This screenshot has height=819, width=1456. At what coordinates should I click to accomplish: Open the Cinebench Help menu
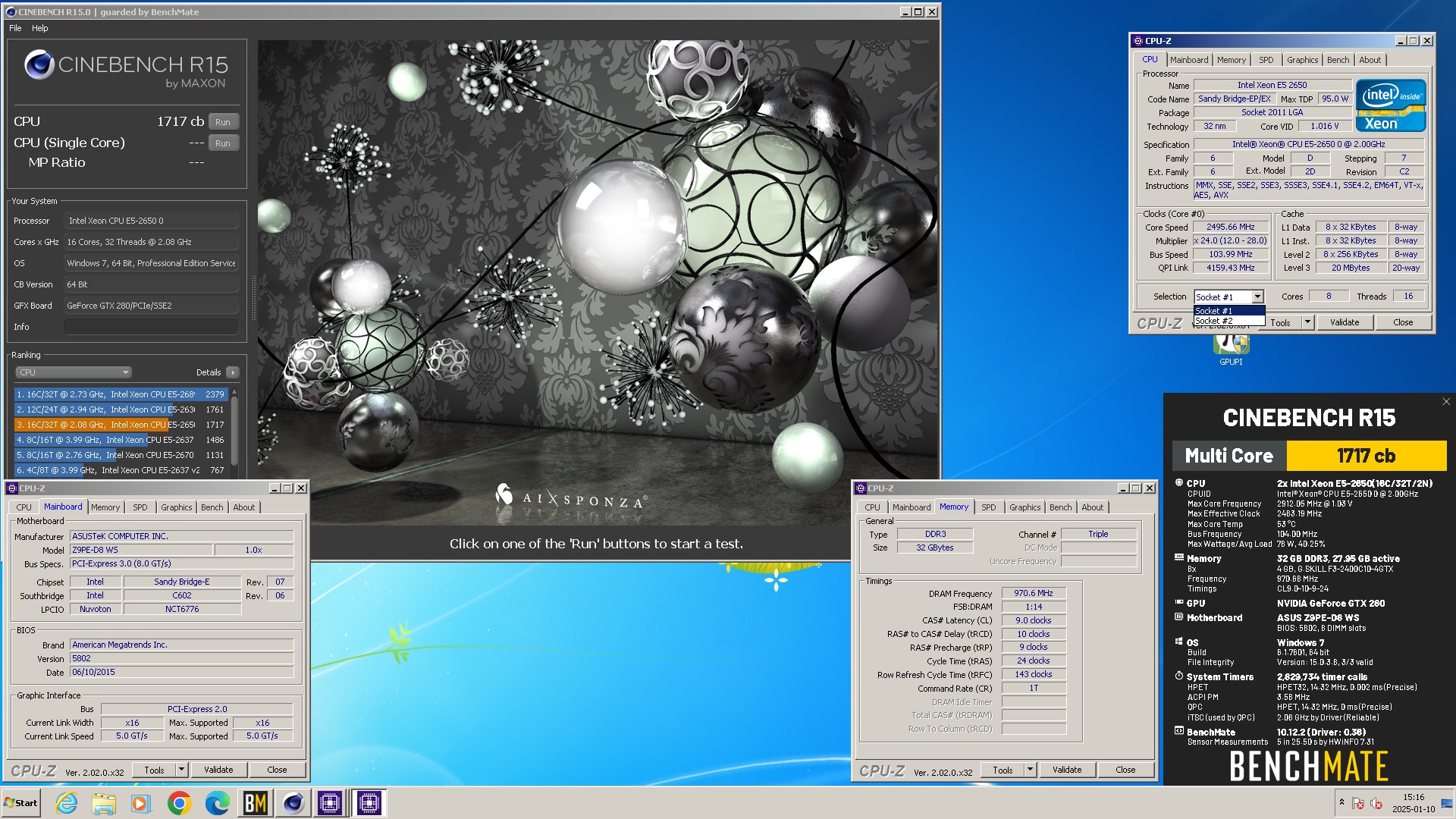click(x=40, y=28)
